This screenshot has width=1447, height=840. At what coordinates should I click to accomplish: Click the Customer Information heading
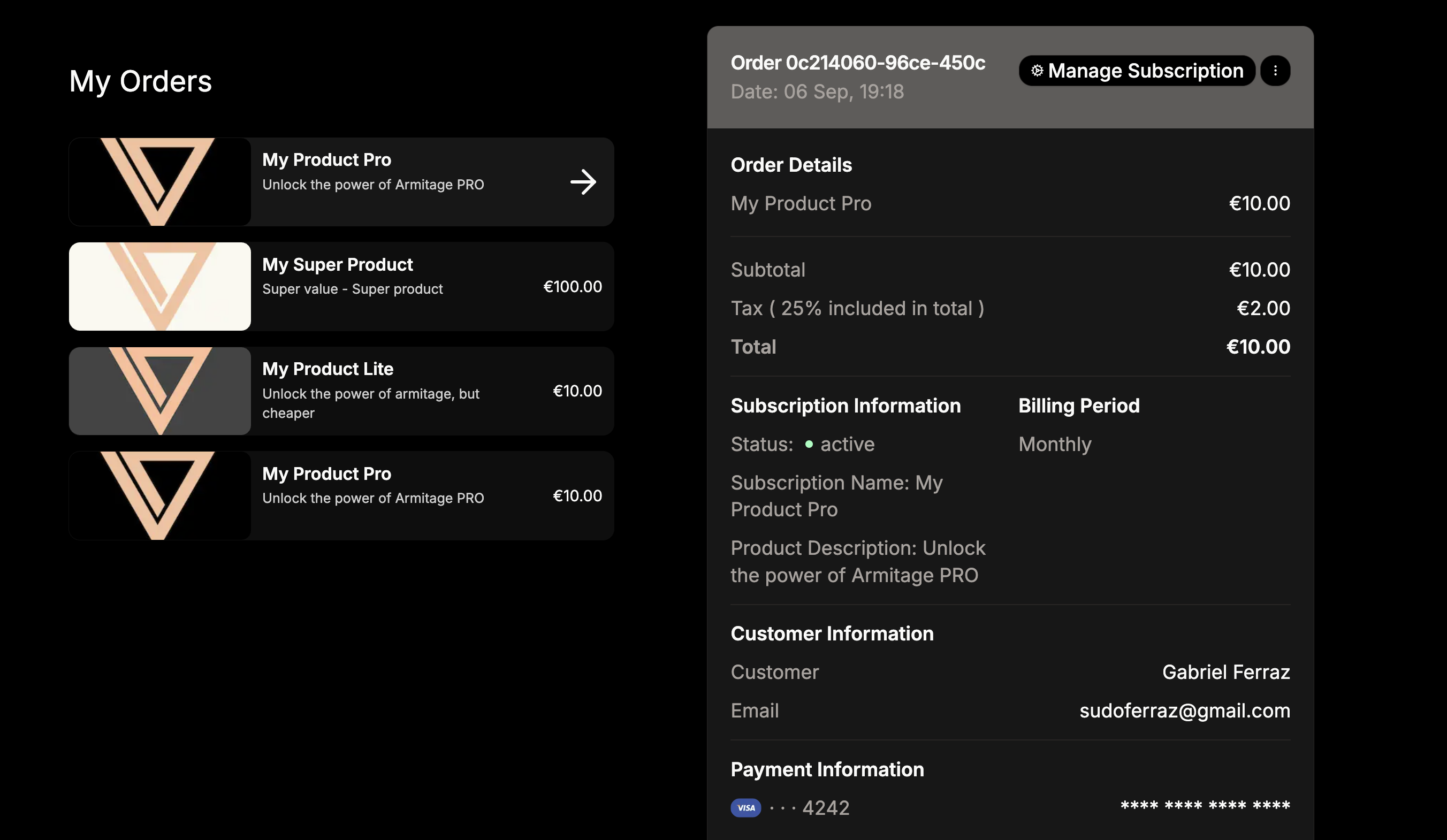click(x=832, y=634)
